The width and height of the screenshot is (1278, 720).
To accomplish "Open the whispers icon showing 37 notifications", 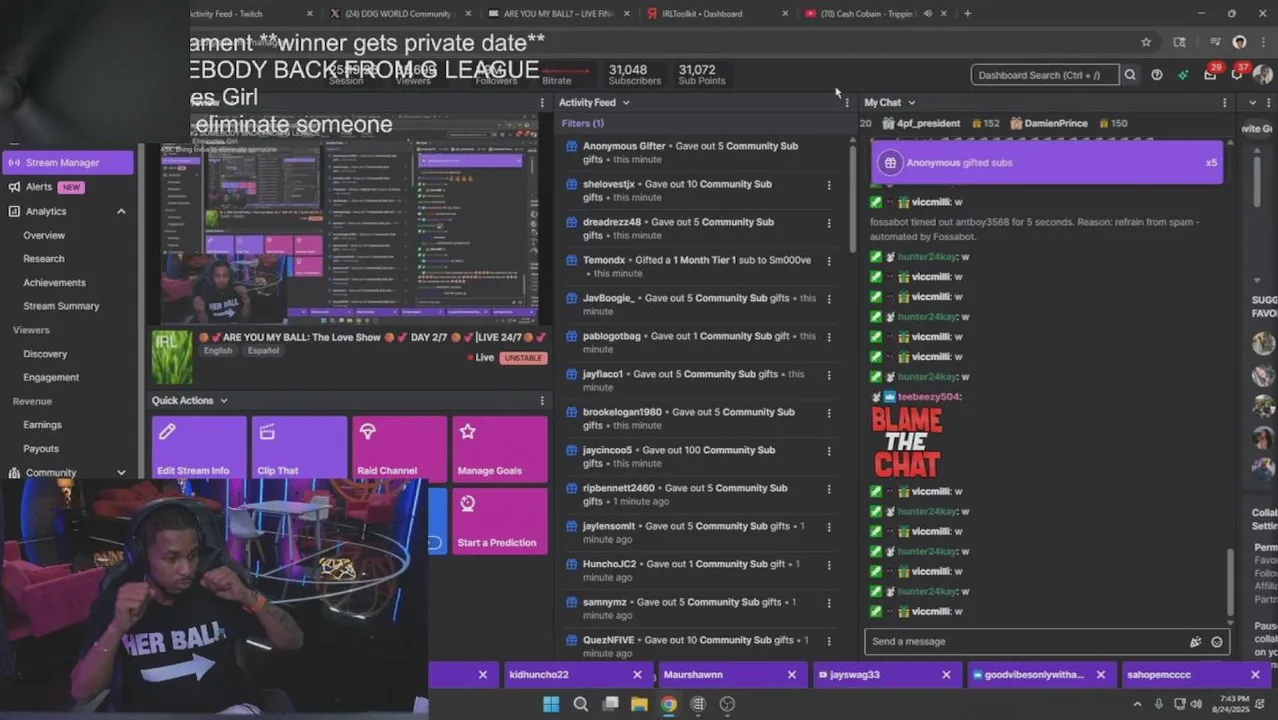I will point(1237,74).
